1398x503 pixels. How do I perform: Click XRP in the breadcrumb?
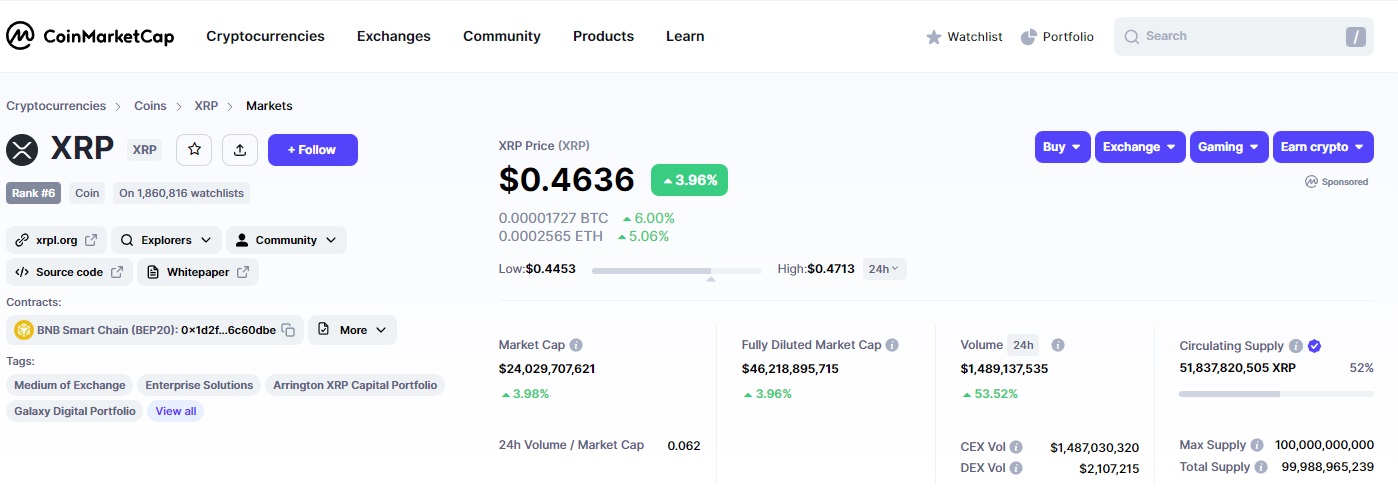click(206, 106)
